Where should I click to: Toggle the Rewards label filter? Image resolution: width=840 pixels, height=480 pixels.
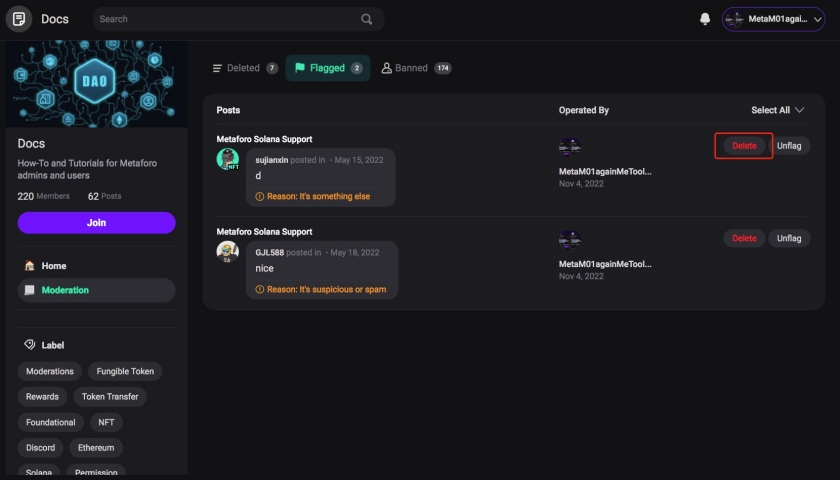pos(42,396)
